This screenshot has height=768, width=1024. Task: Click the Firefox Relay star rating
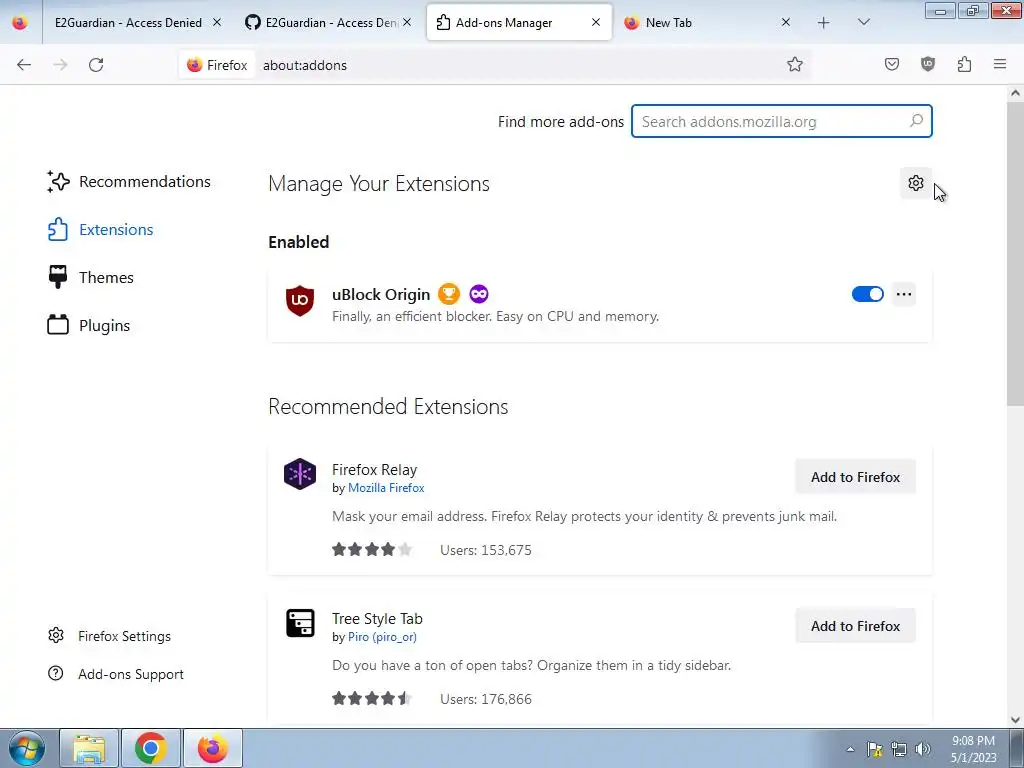coord(372,549)
